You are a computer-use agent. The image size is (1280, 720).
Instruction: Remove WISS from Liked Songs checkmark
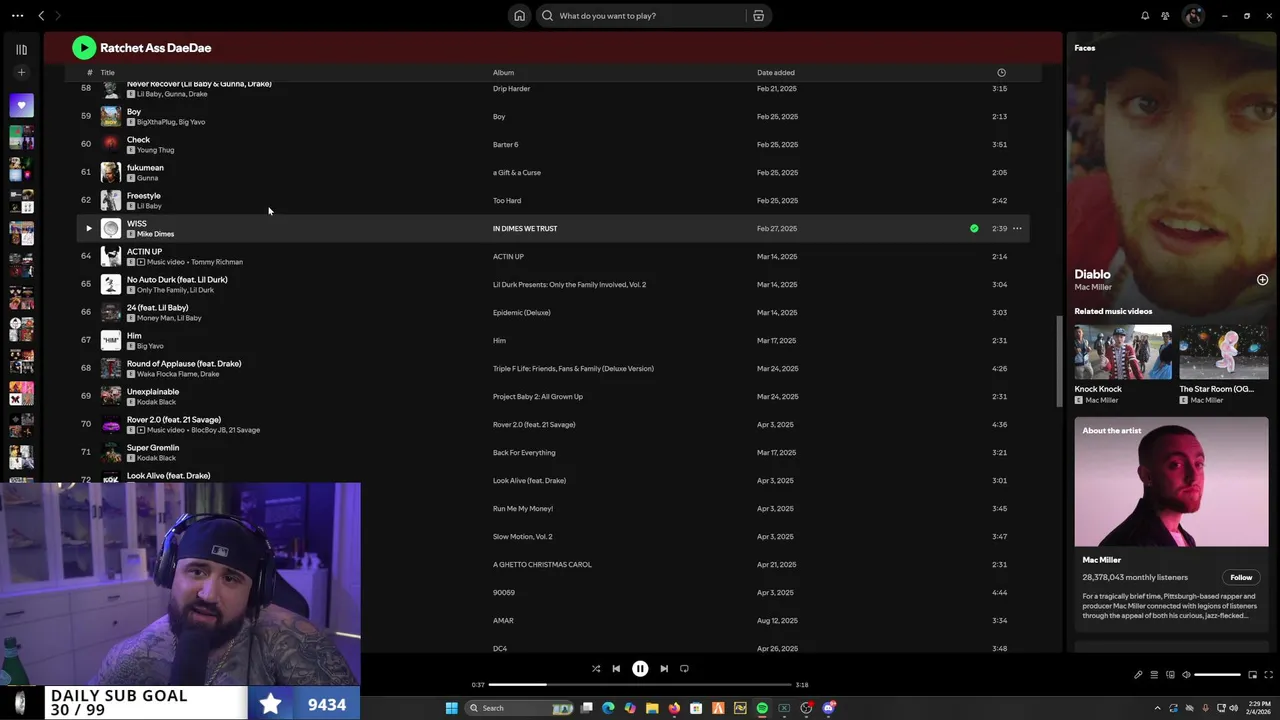(x=974, y=228)
